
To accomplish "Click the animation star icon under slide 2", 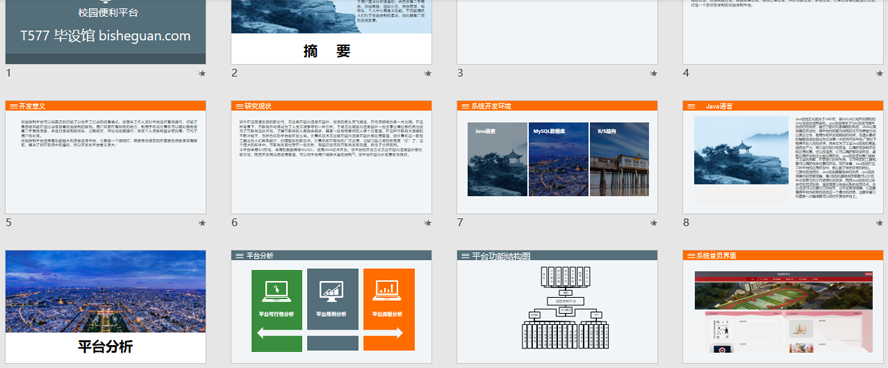I will [428, 74].
